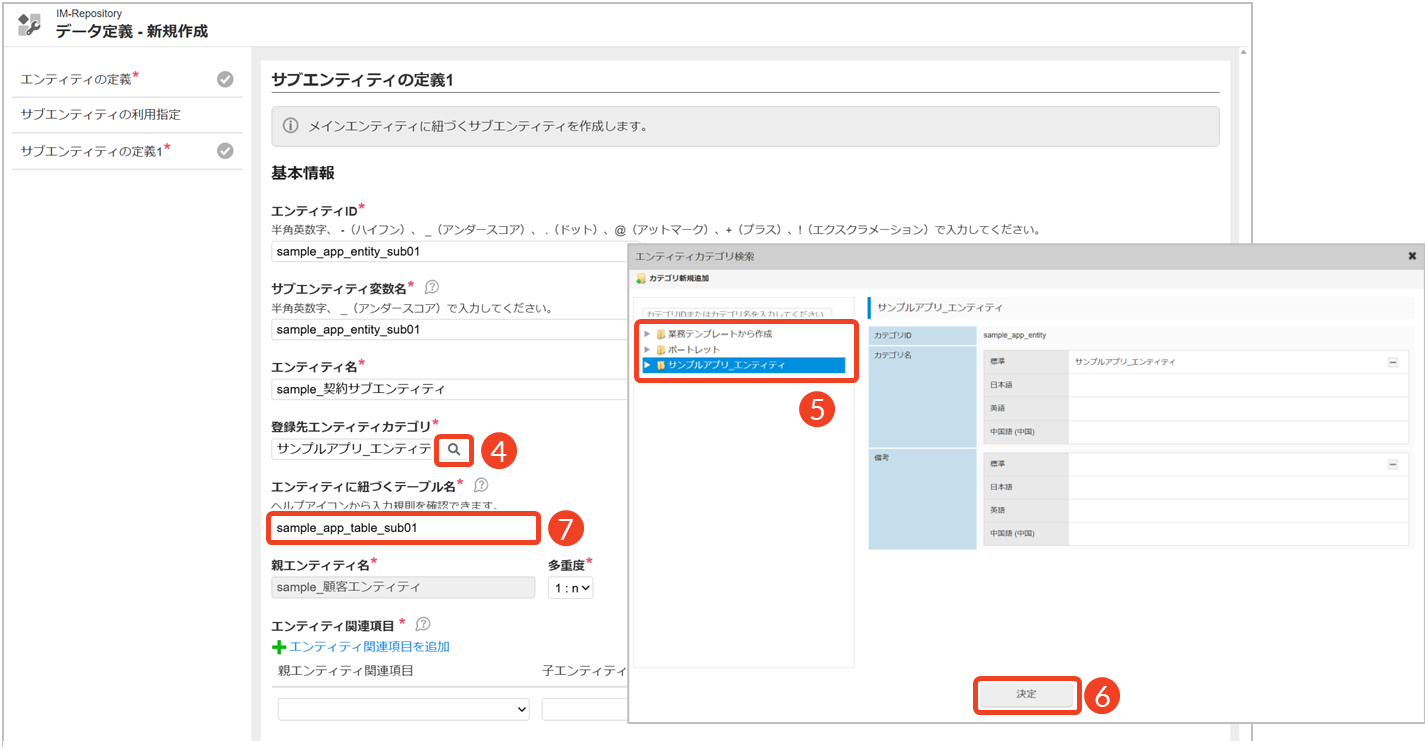Screen dimensions: 1425x750
Task: Collapse the 備考 language rows with minus button
Action: point(1392,464)
